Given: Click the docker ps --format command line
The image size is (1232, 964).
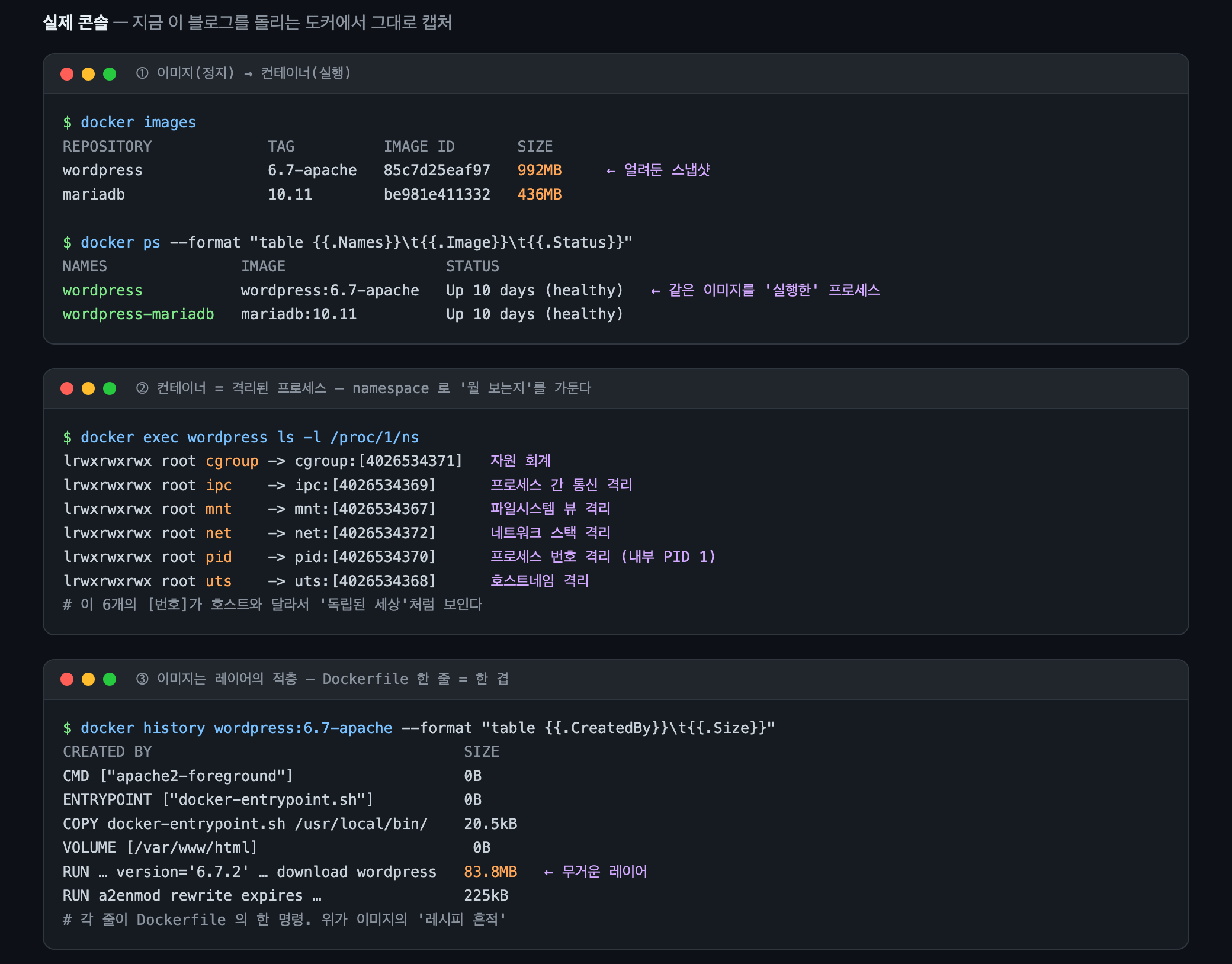Looking at the screenshot, I should (x=348, y=242).
